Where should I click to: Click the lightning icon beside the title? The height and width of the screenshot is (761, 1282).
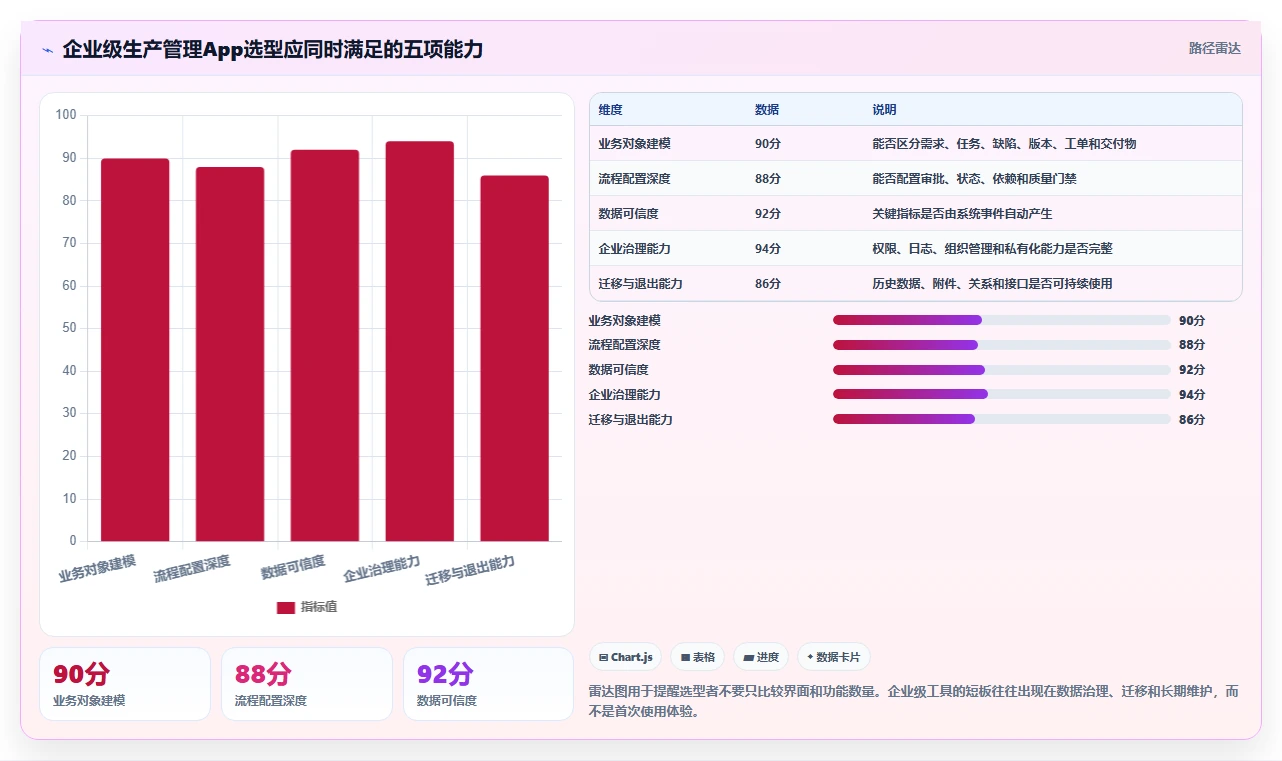(47, 49)
